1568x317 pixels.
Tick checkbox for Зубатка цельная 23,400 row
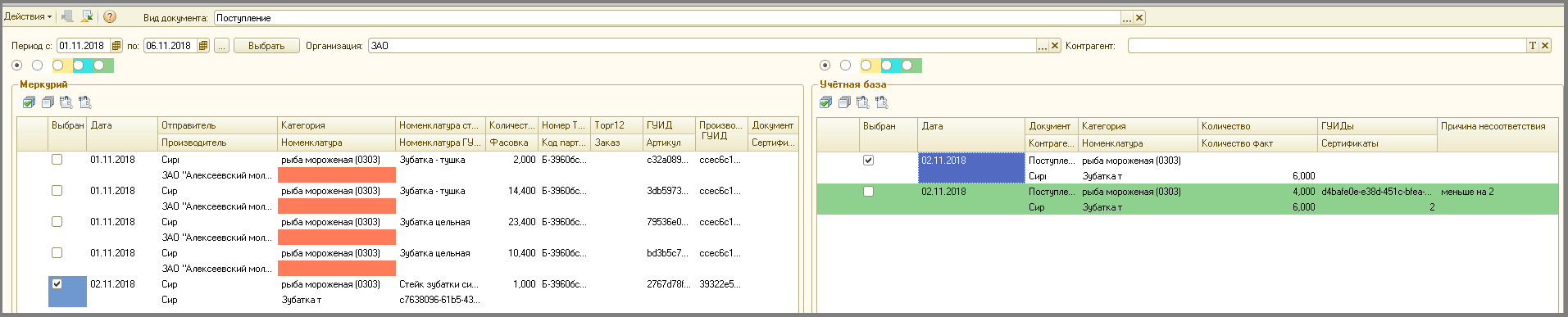pos(57,222)
